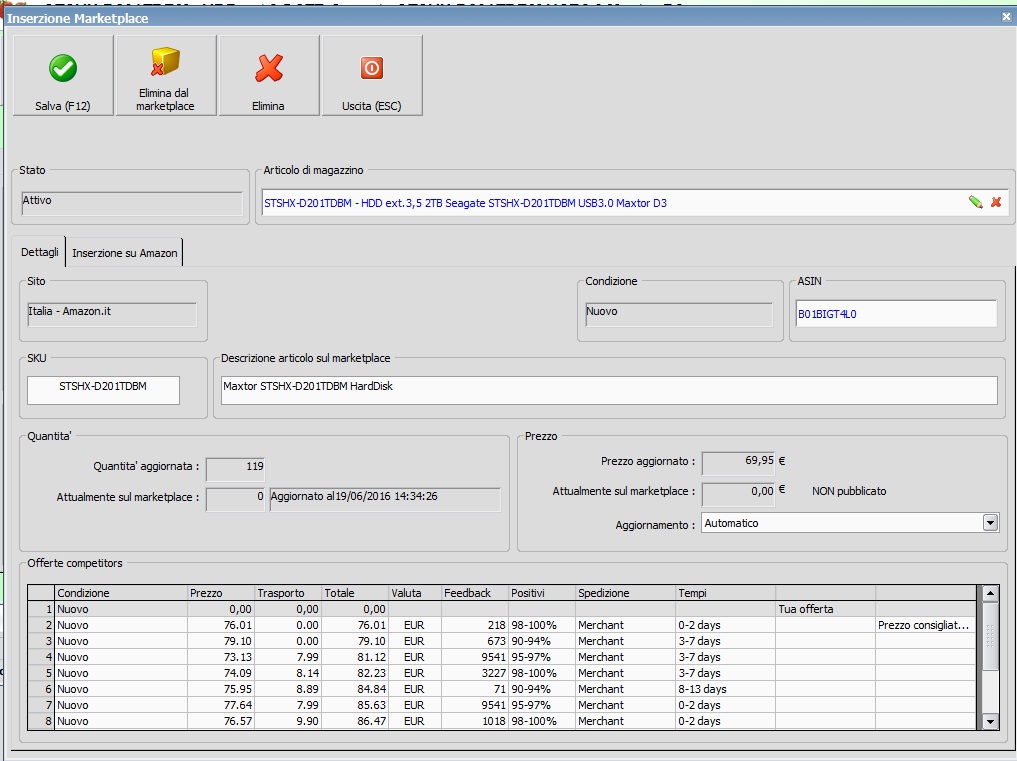
Task: Click the green edit pencil for Articolo di magazzino
Action: (975, 203)
